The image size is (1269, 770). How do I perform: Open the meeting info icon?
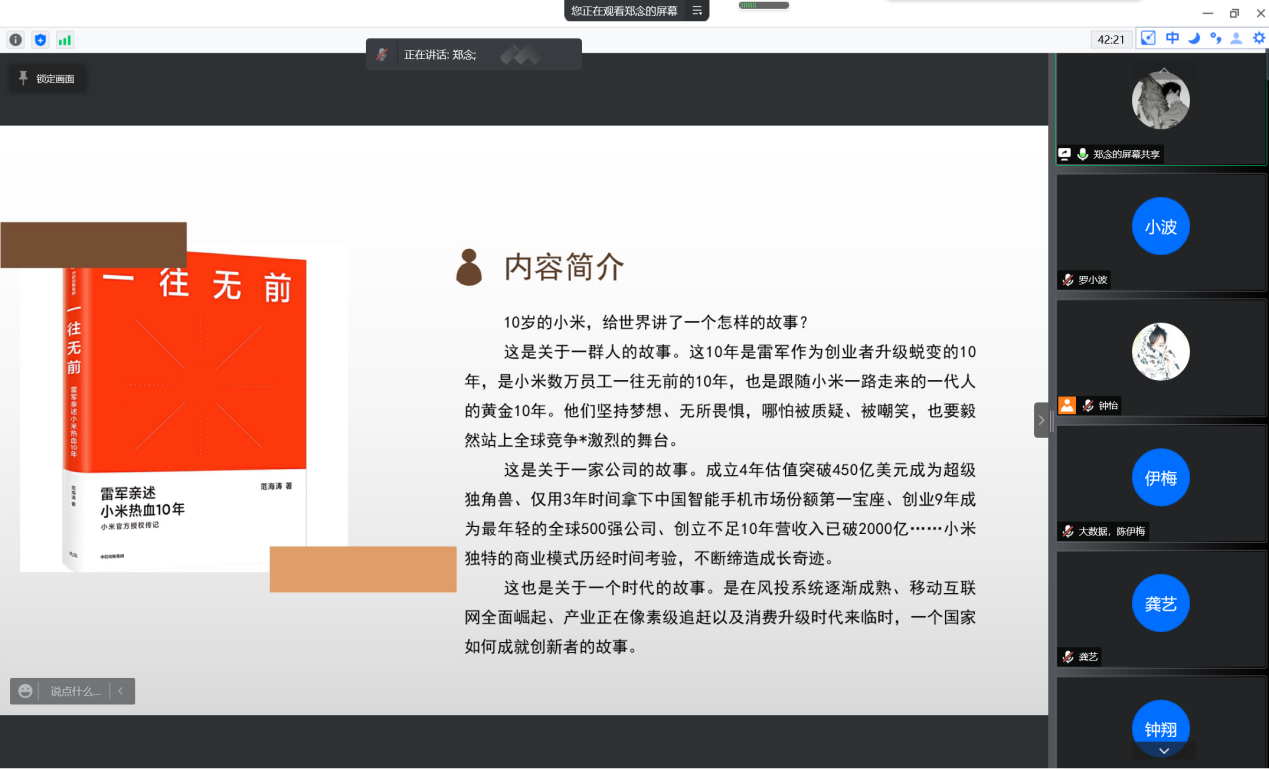15,40
